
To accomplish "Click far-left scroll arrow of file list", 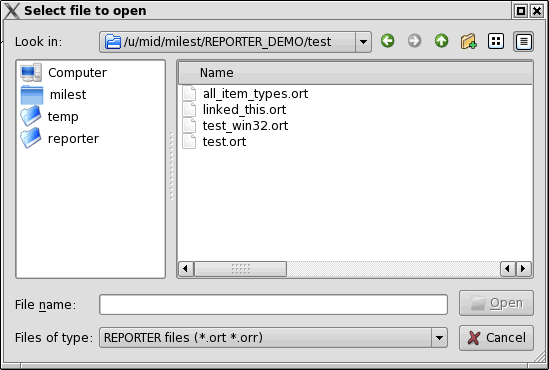I will coord(186,269).
